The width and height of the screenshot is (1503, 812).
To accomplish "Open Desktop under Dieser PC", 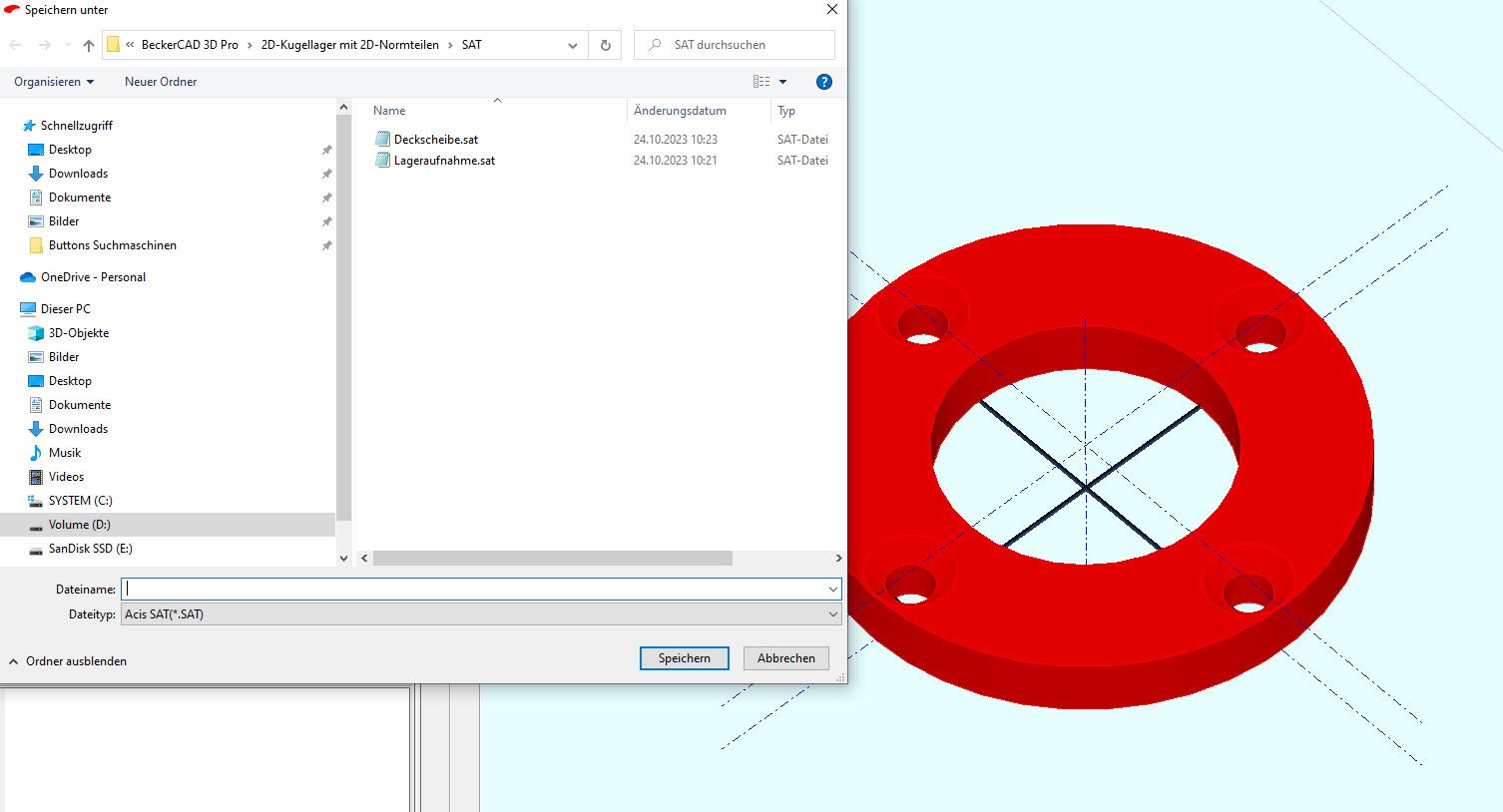I will click(x=70, y=381).
